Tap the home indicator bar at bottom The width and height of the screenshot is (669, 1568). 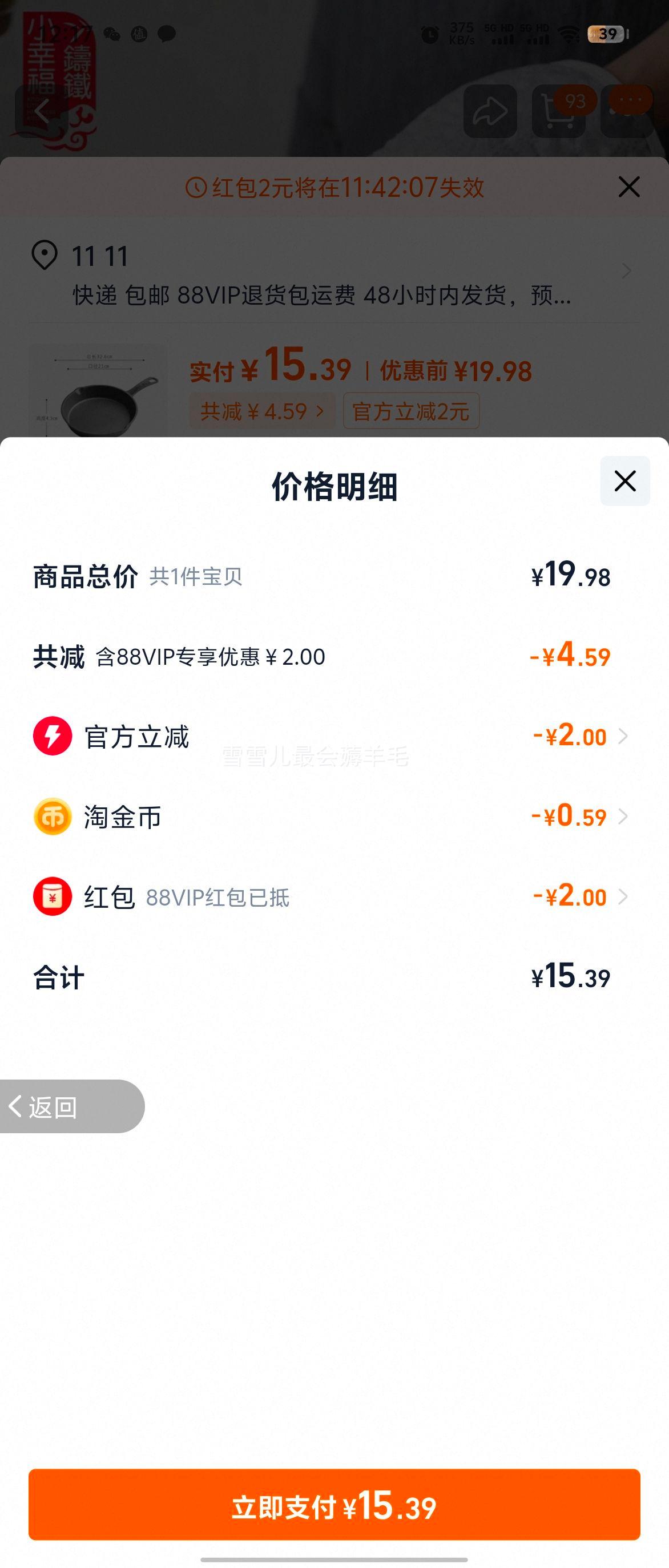pos(334,1559)
